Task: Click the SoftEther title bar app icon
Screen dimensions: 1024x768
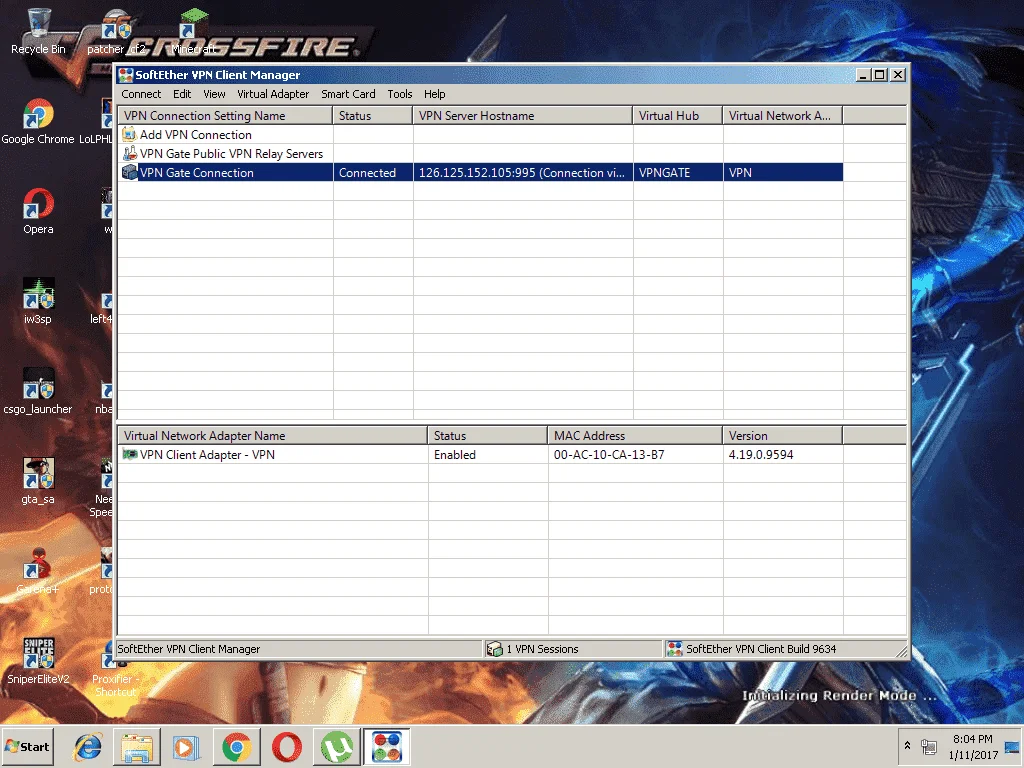Action: tap(126, 75)
